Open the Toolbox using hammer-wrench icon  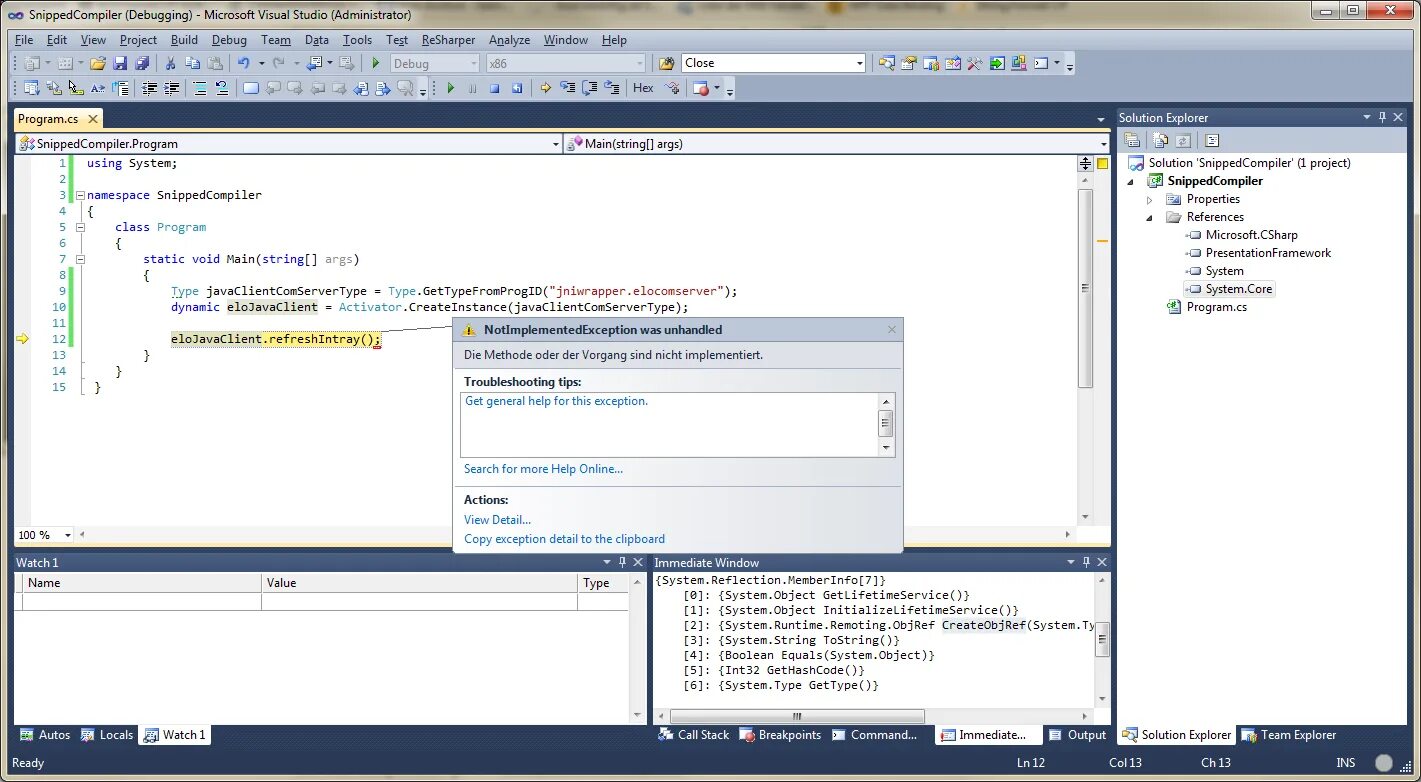tap(974, 63)
